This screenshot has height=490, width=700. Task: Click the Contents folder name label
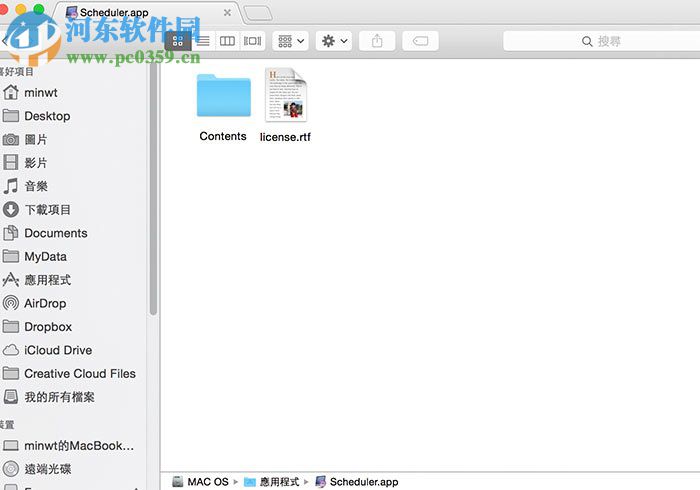click(223, 136)
